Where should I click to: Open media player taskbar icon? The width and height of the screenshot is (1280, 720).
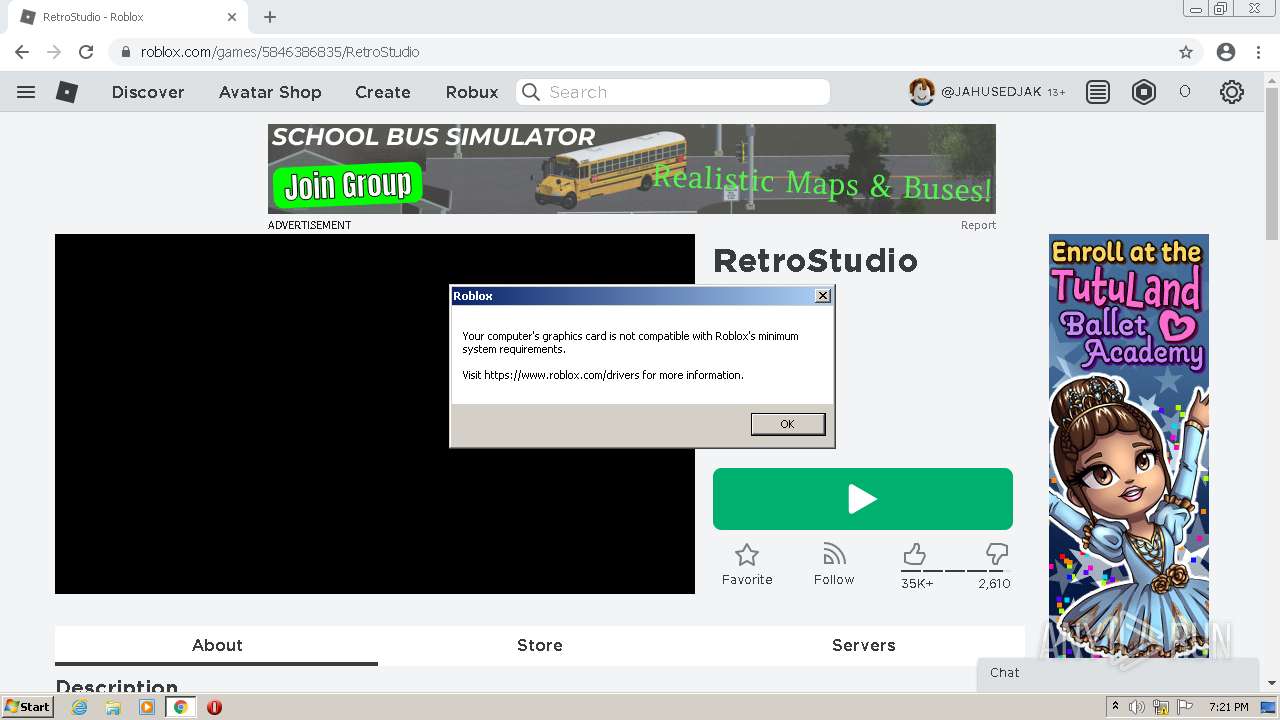147,707
